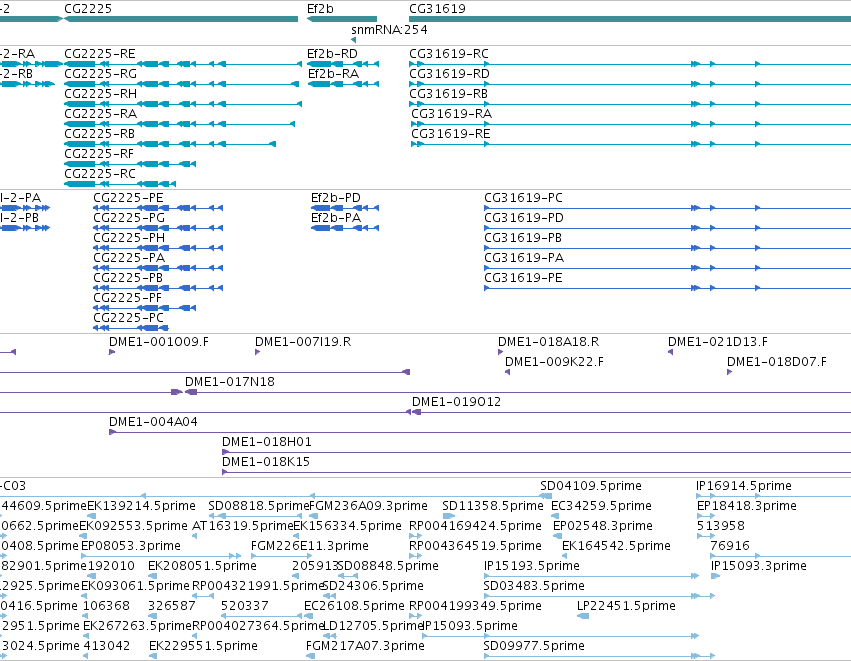Select transcript CG31619-RC label
851x661 pixels.
pyautogui.click(x=449, y=54)
